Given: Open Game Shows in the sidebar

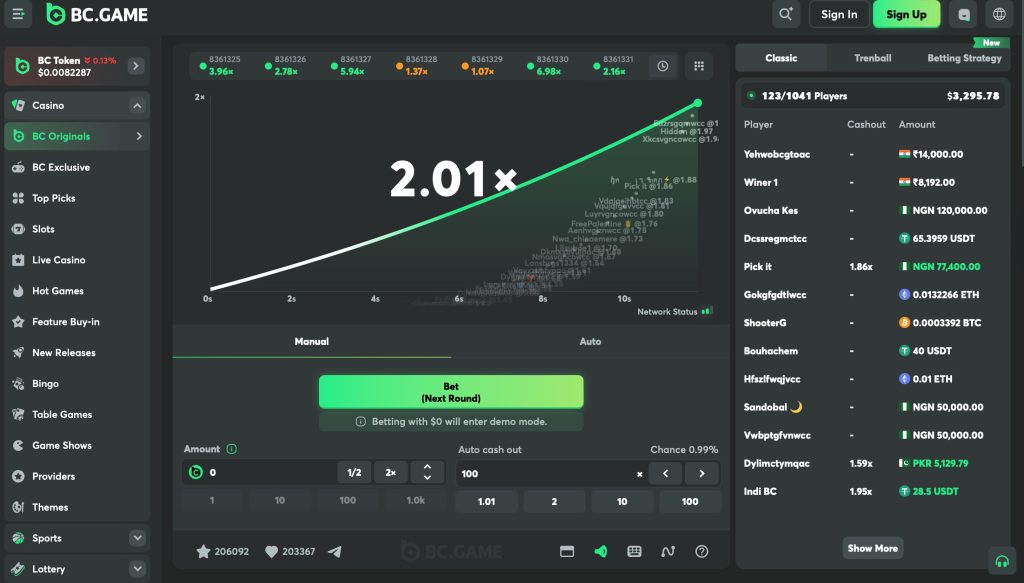Looking at the screenshot, I should [x=77, y=445].
